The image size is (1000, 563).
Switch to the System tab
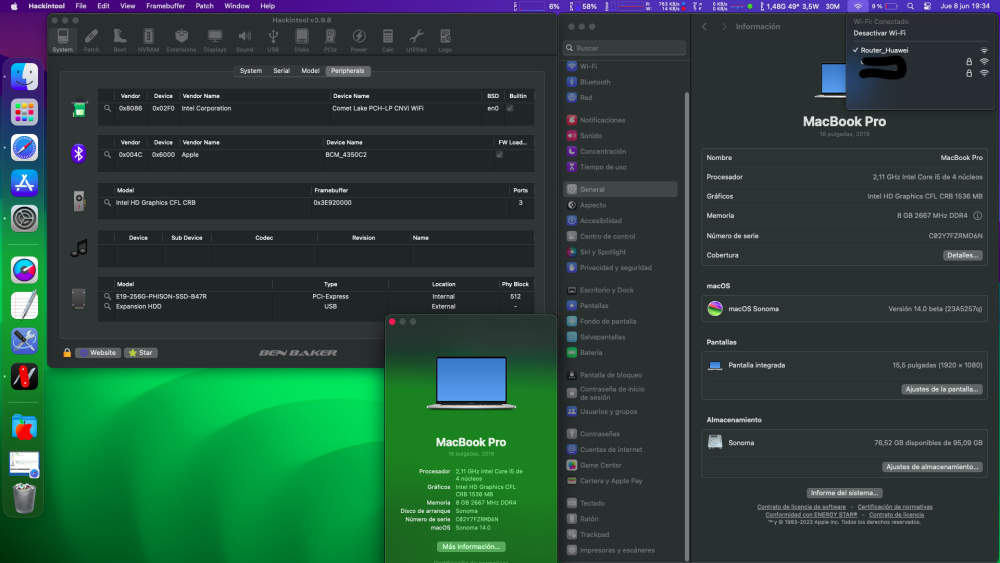pos(251,71)
